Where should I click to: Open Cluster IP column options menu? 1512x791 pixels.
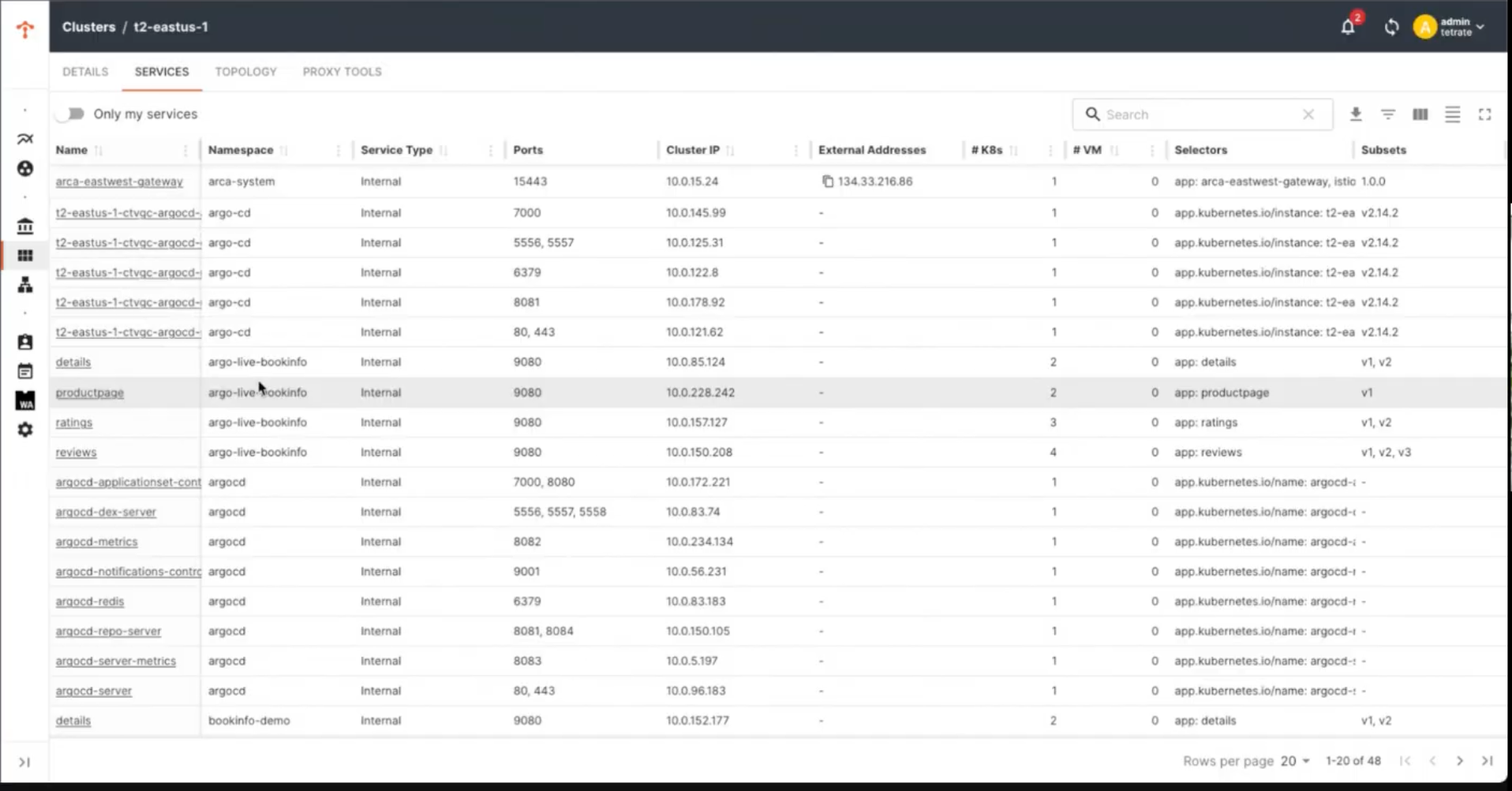(x=796, y=150)
